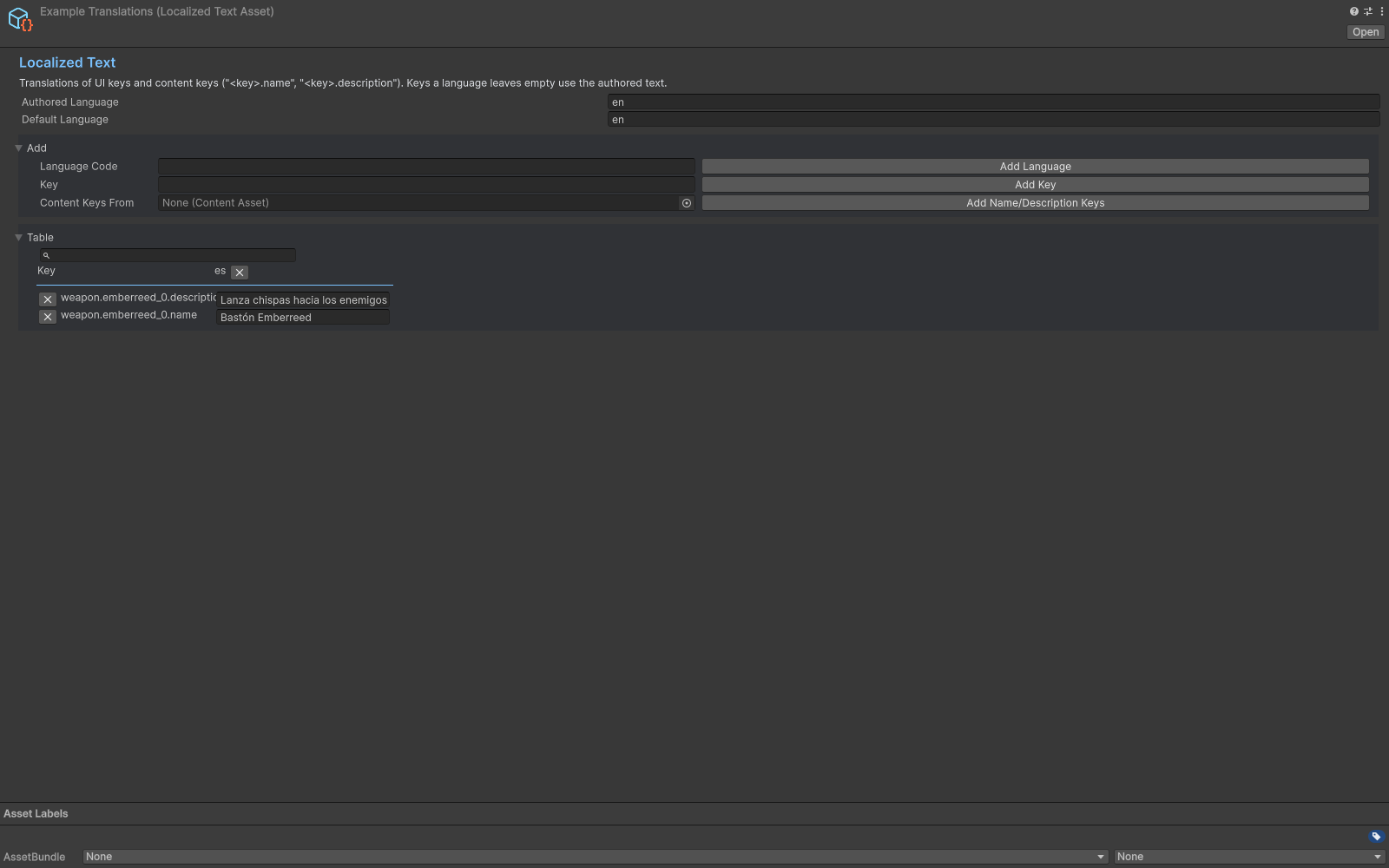Click the Asset Labels header
The height and width of the screenshot is (868, 1389).
pos(36,814)
